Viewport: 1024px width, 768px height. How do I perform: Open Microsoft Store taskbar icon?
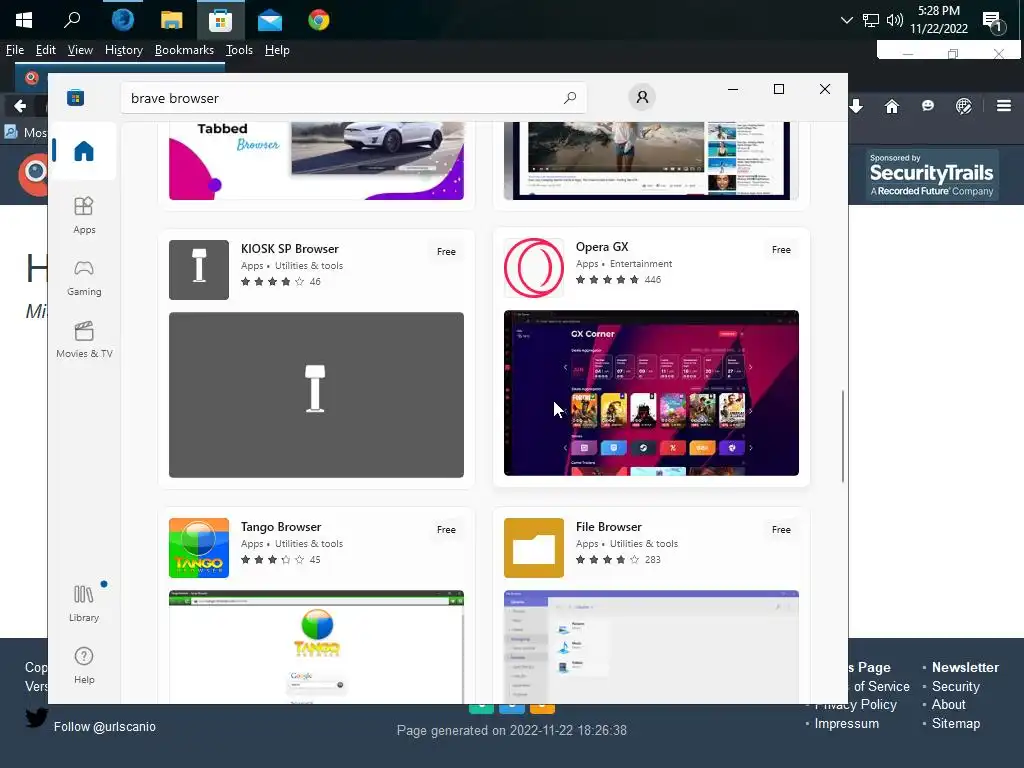(220, 20)
